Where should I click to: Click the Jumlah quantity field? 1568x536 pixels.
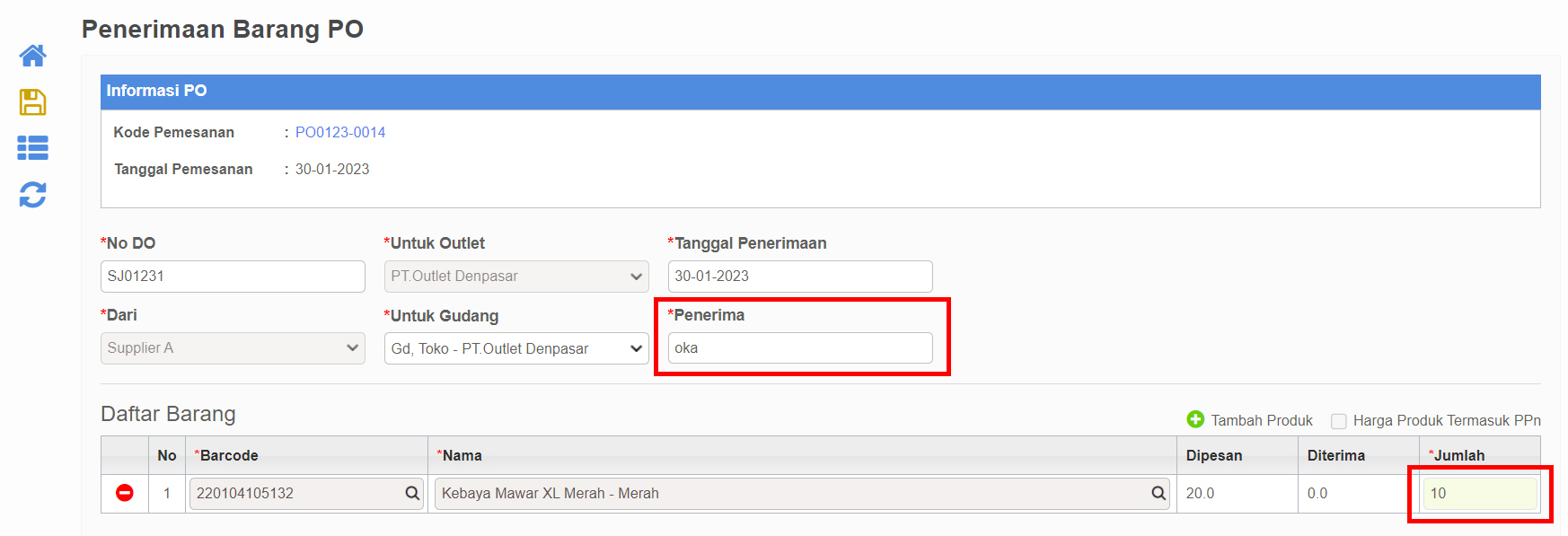coord(1480,494)
